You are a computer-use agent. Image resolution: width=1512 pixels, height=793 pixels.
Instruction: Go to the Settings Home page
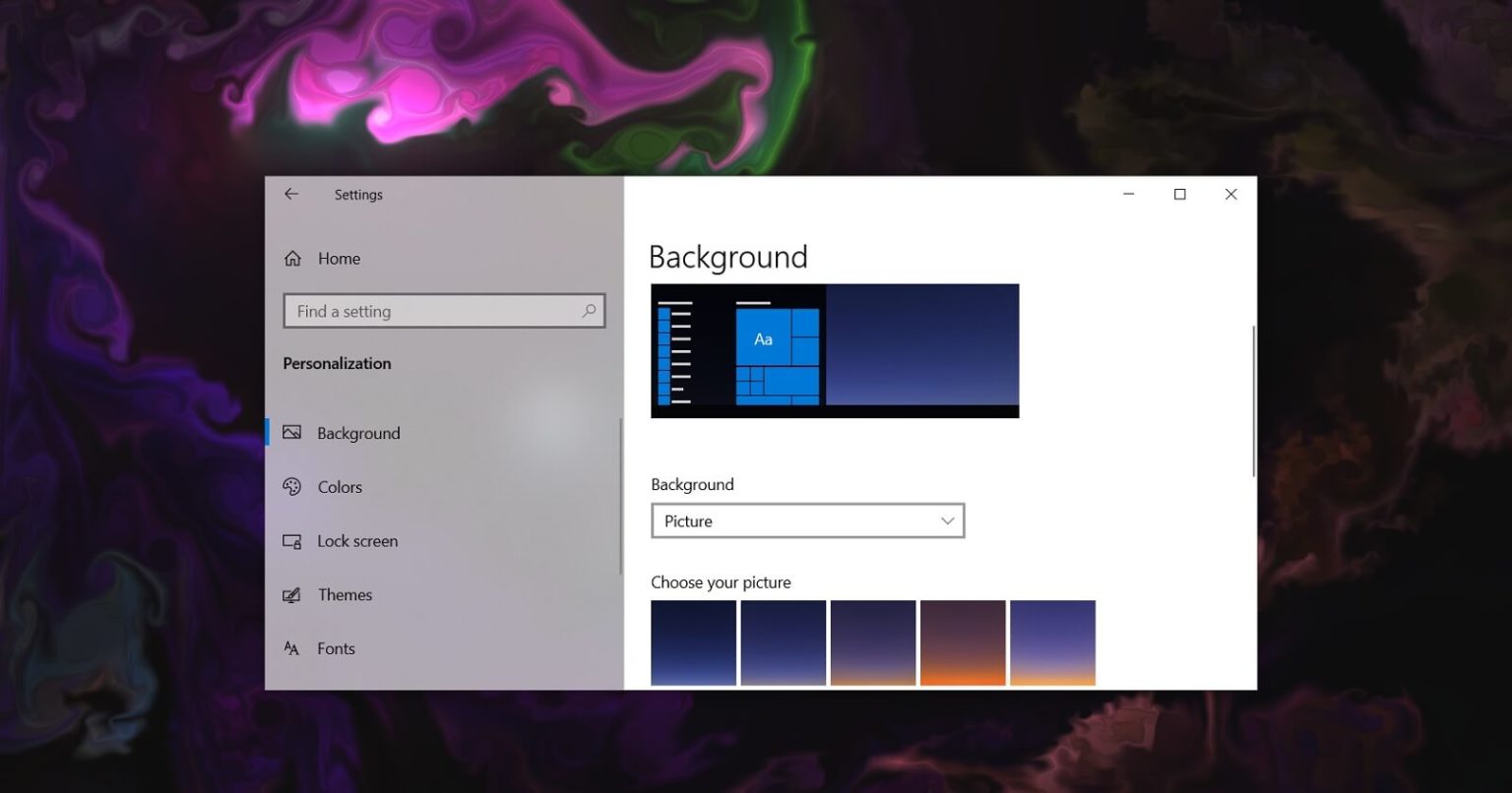point(338,258)
